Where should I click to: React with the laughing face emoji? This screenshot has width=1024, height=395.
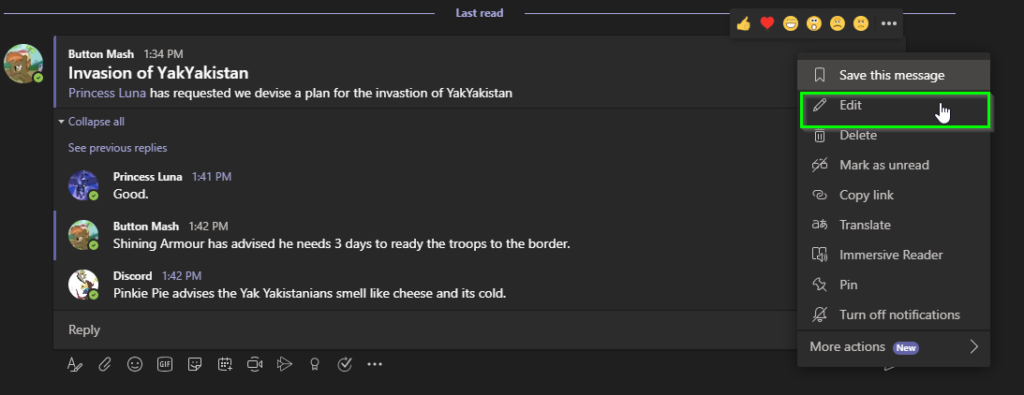790,24
